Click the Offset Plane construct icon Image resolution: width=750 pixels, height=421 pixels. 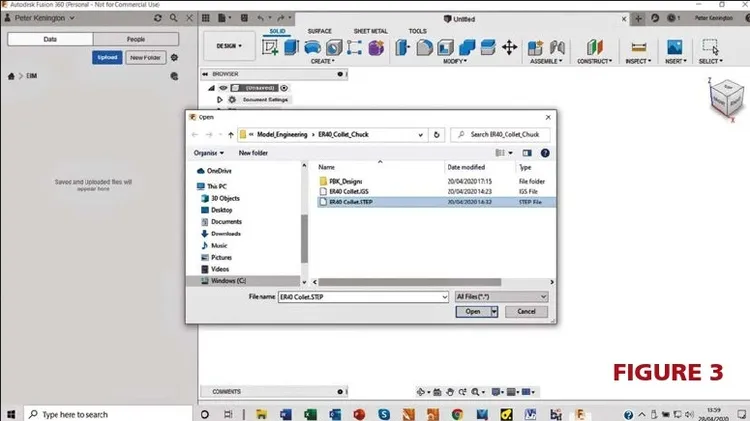pyautogui.click(x=595, y=47)
